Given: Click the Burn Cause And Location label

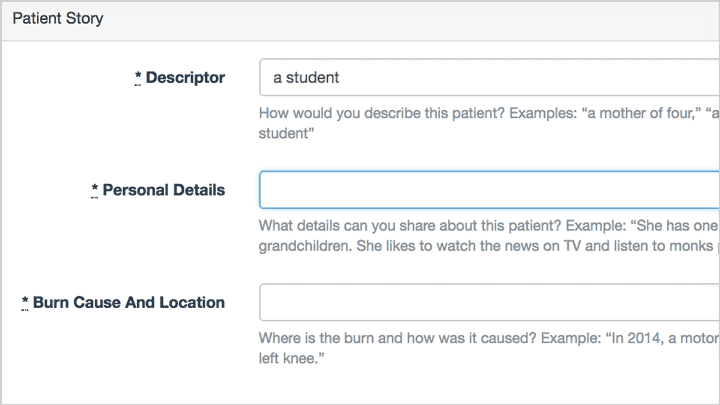Looking at the screenshot, I should point(128,302).
